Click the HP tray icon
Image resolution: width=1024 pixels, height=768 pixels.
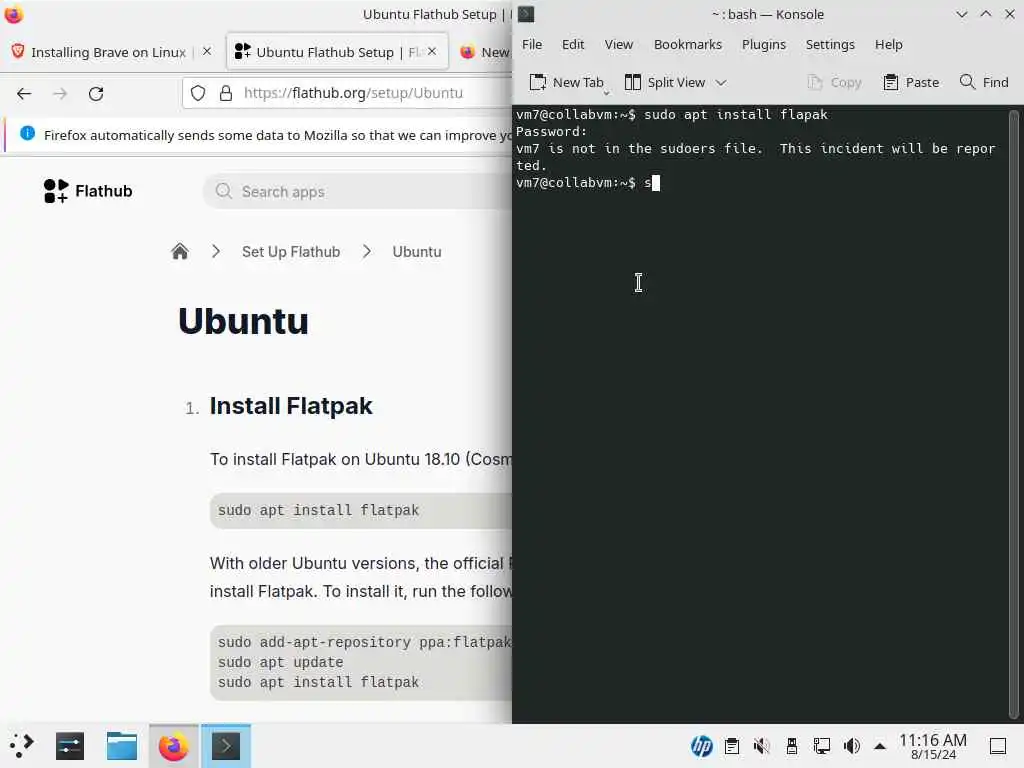coord(701,746)
